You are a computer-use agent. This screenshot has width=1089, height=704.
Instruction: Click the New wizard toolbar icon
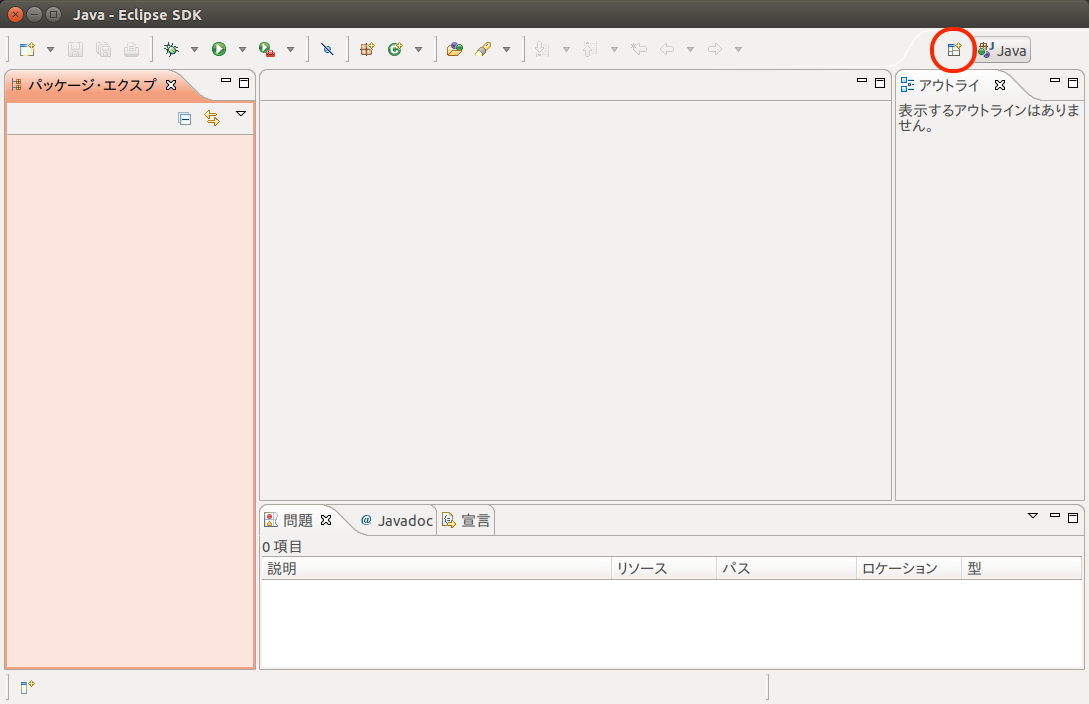[x=27, y=49]
